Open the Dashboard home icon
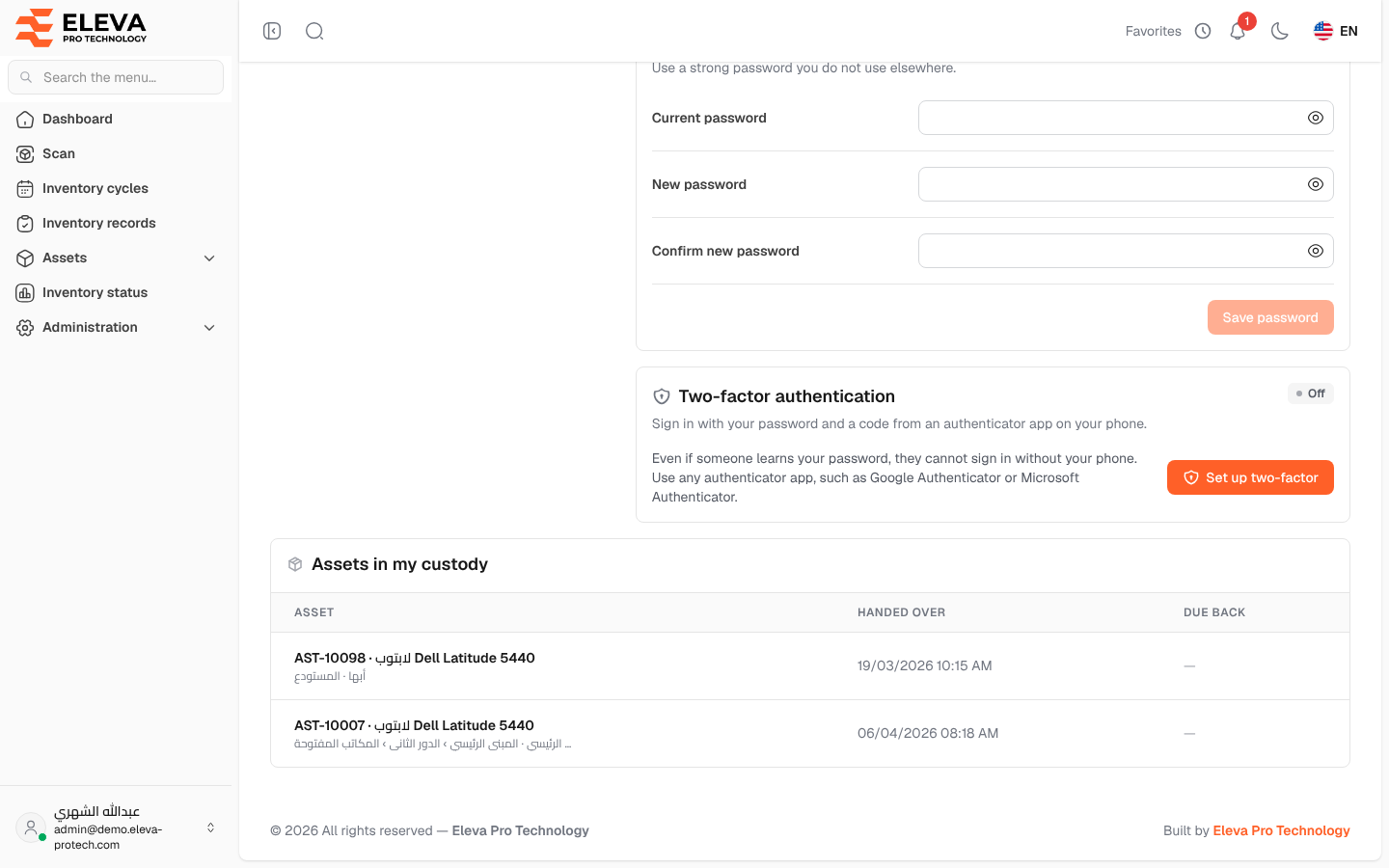Screen dimensions: 1389x868 point(25,119)
